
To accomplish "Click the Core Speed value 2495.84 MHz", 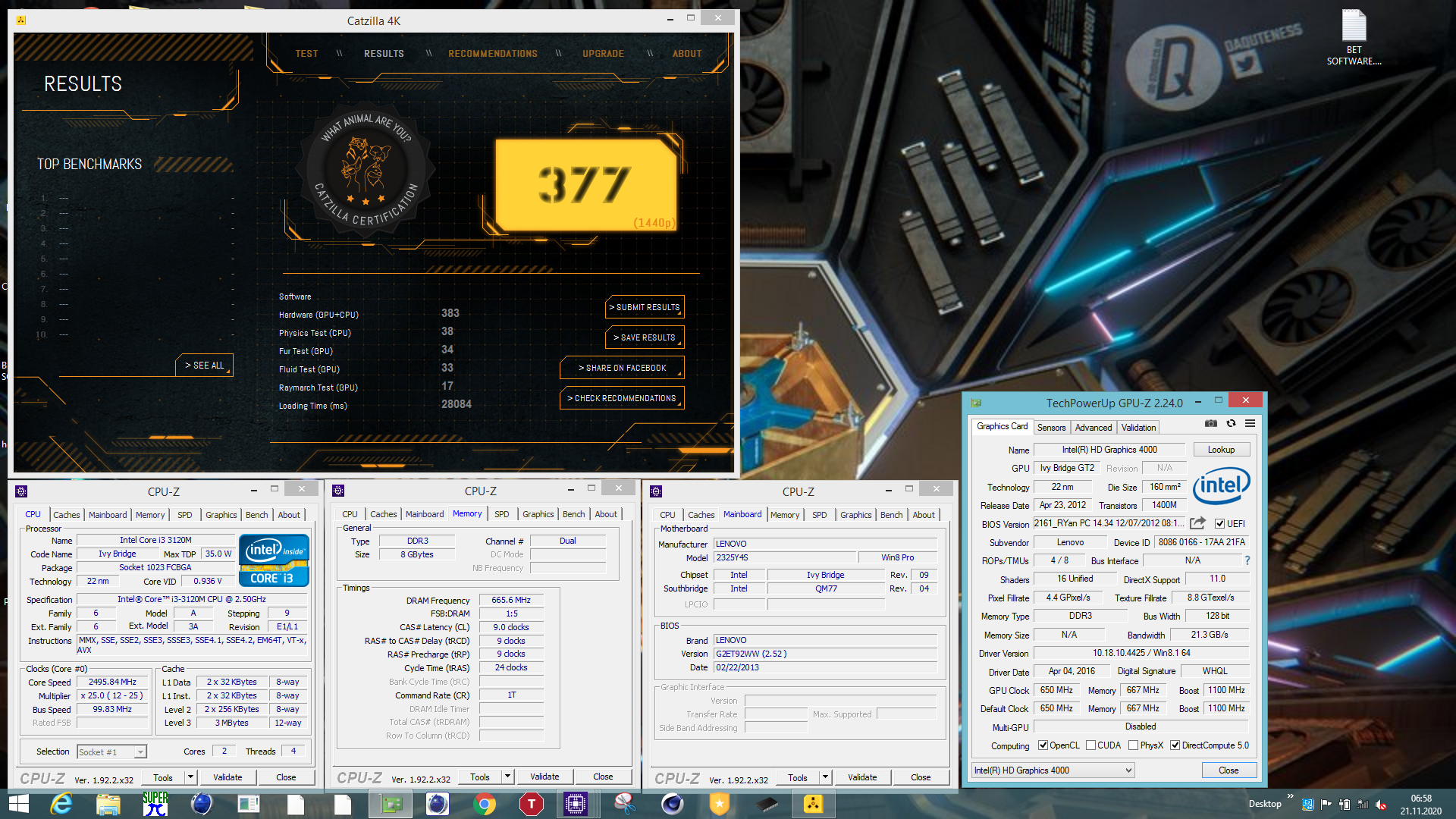I will tap(112, 682).
